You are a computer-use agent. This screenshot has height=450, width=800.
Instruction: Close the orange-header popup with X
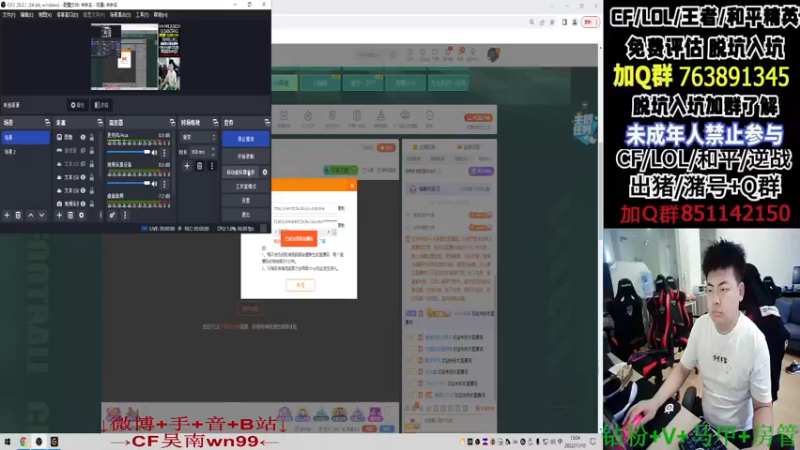coord(352,185)
